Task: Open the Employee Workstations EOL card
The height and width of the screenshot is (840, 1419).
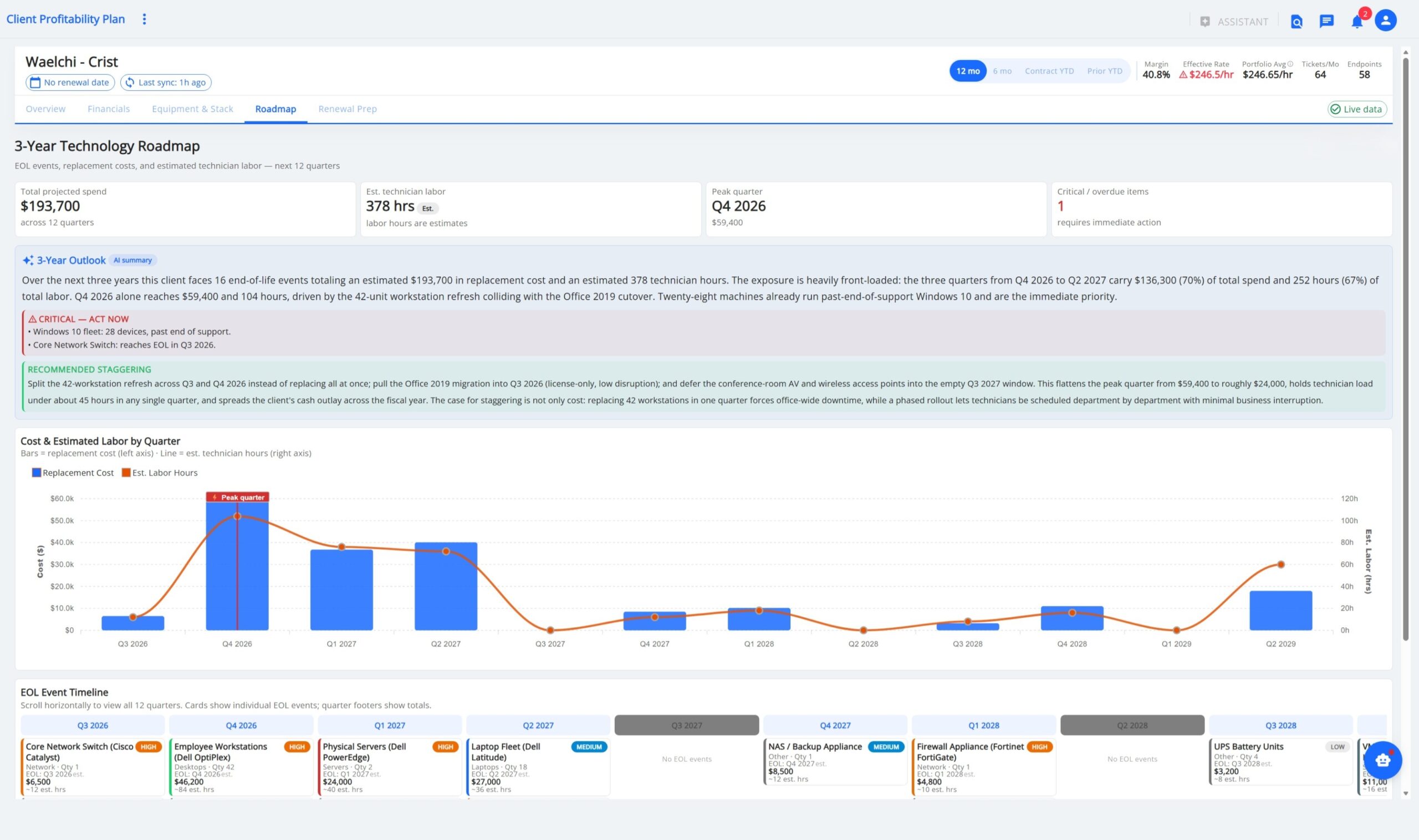Action: (241, 767)
